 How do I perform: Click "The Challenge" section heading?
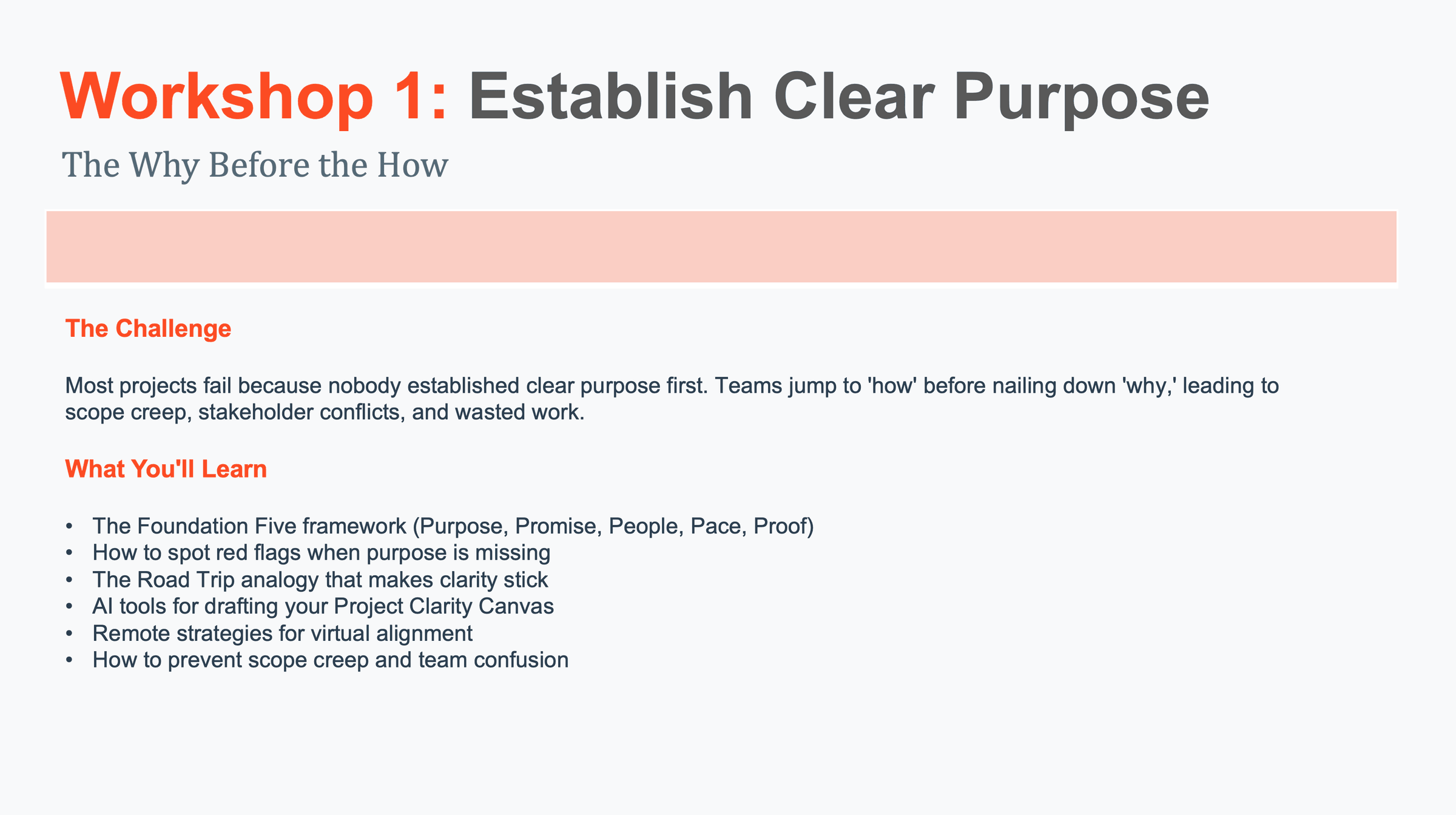(x=148, y=328)
